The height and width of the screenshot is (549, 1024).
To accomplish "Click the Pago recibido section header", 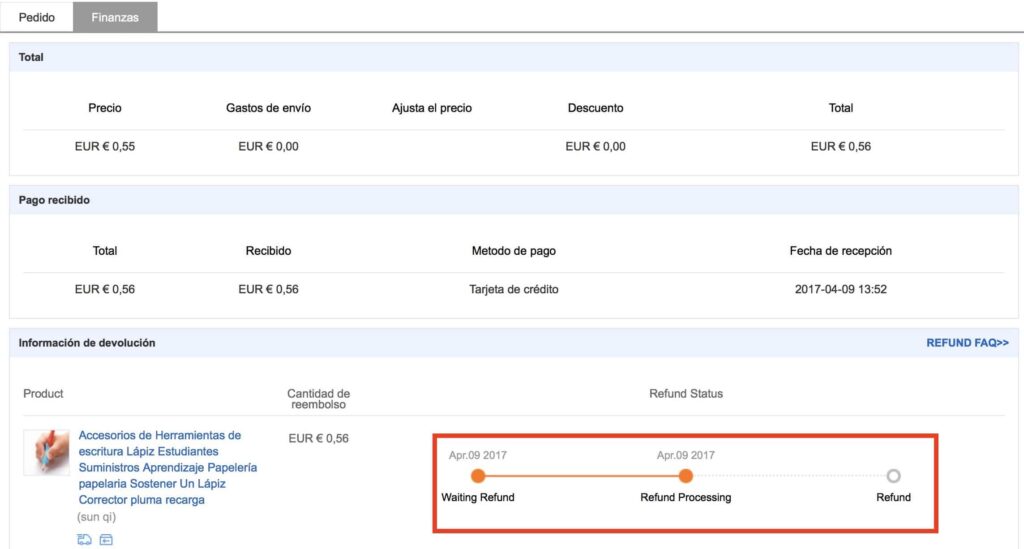I will click(x=54, y=200).
